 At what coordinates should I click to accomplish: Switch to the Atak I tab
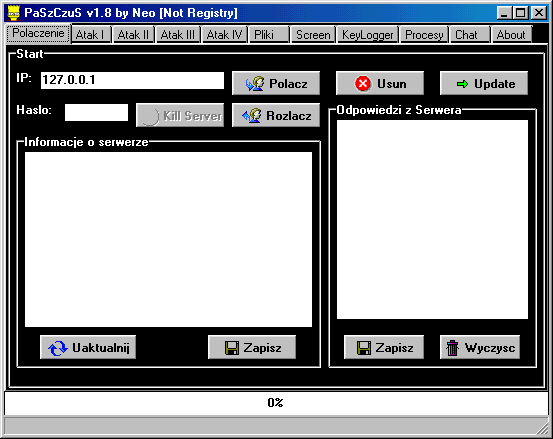click(x=91, y=35)
